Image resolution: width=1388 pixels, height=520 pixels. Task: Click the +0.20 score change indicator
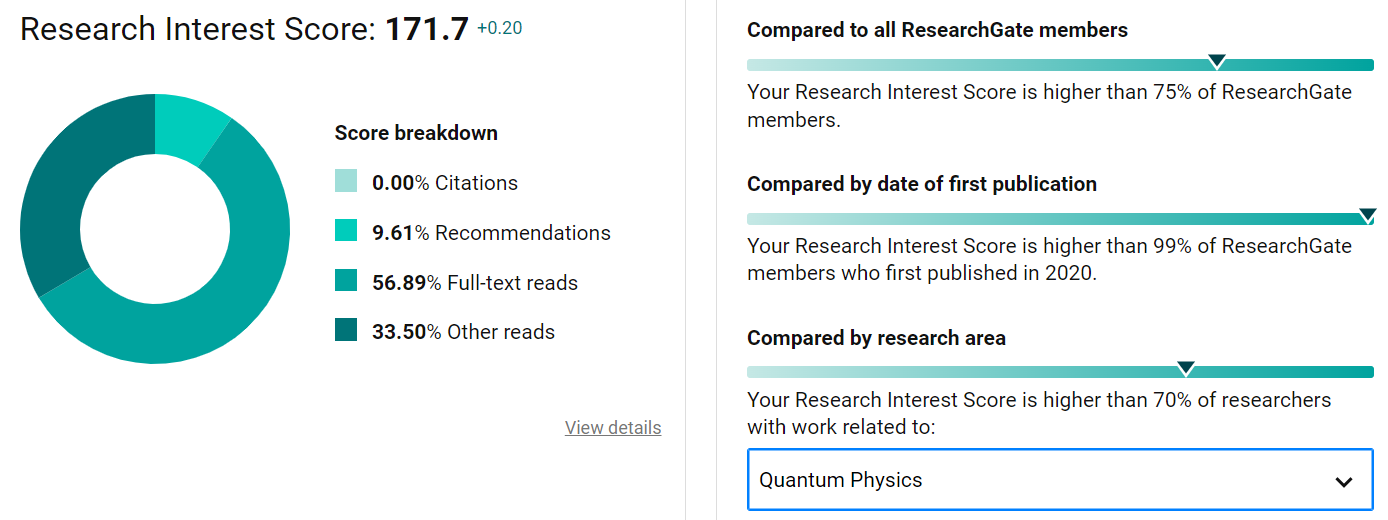point(499,29)
